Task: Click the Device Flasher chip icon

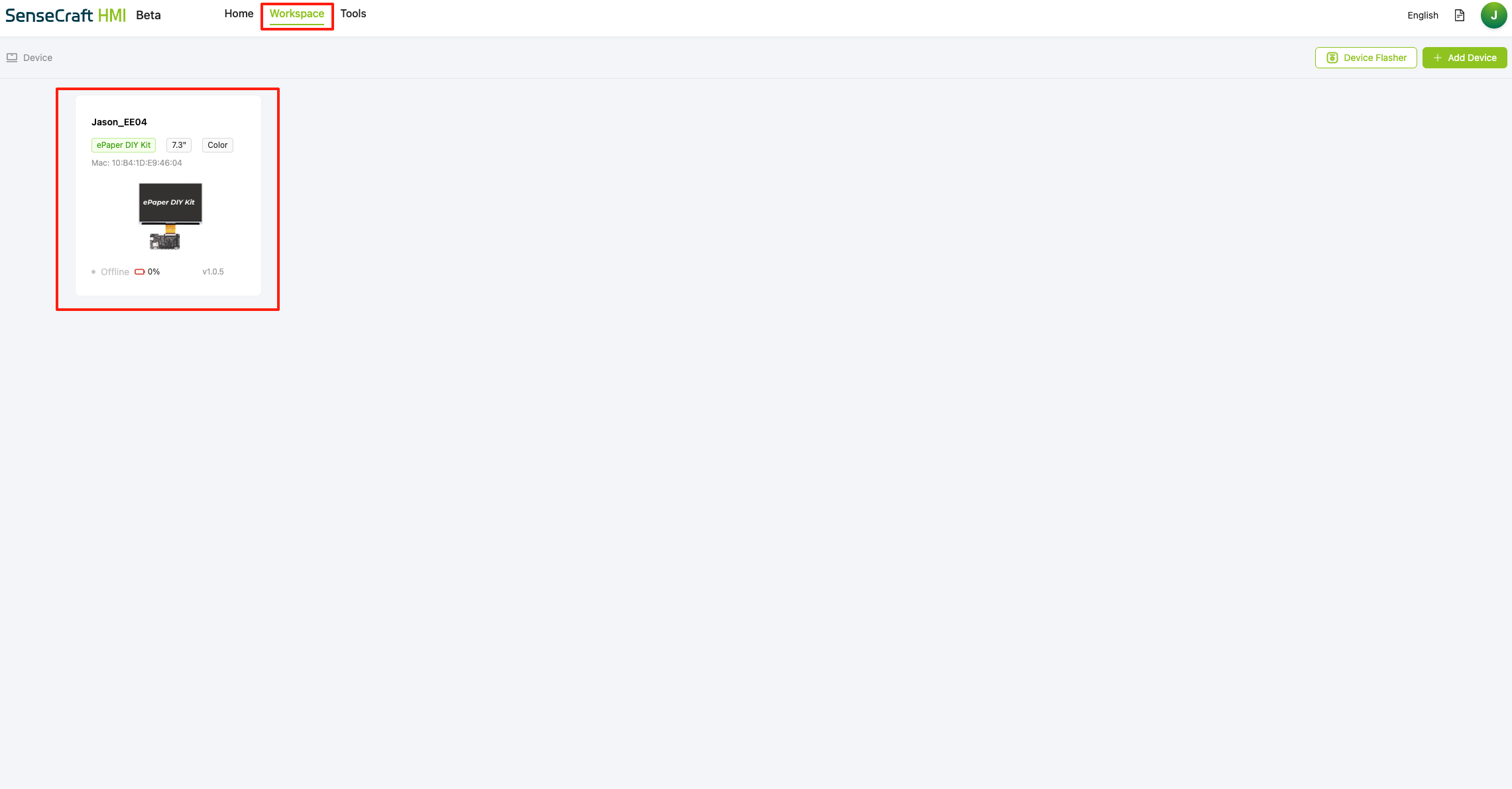Action: [1332, 58]
